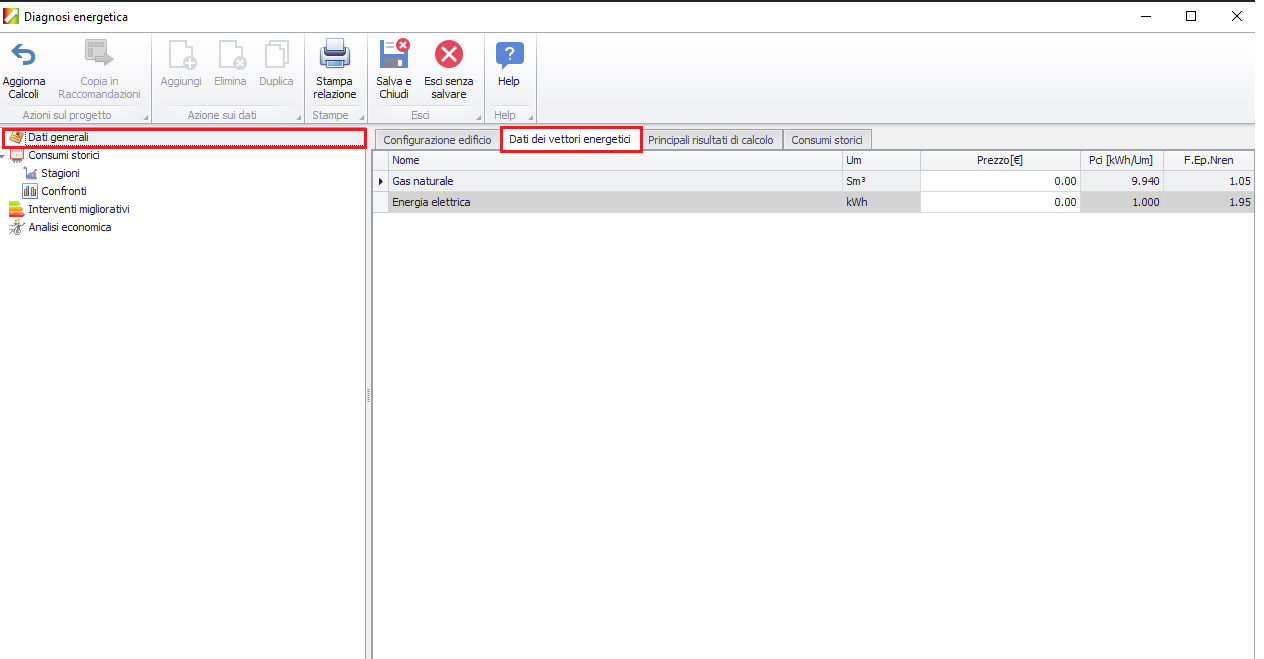Select the Gas naturale row indicator arrow
The height and width of the screenshot is (659, 1264).
tap(380, 181)
